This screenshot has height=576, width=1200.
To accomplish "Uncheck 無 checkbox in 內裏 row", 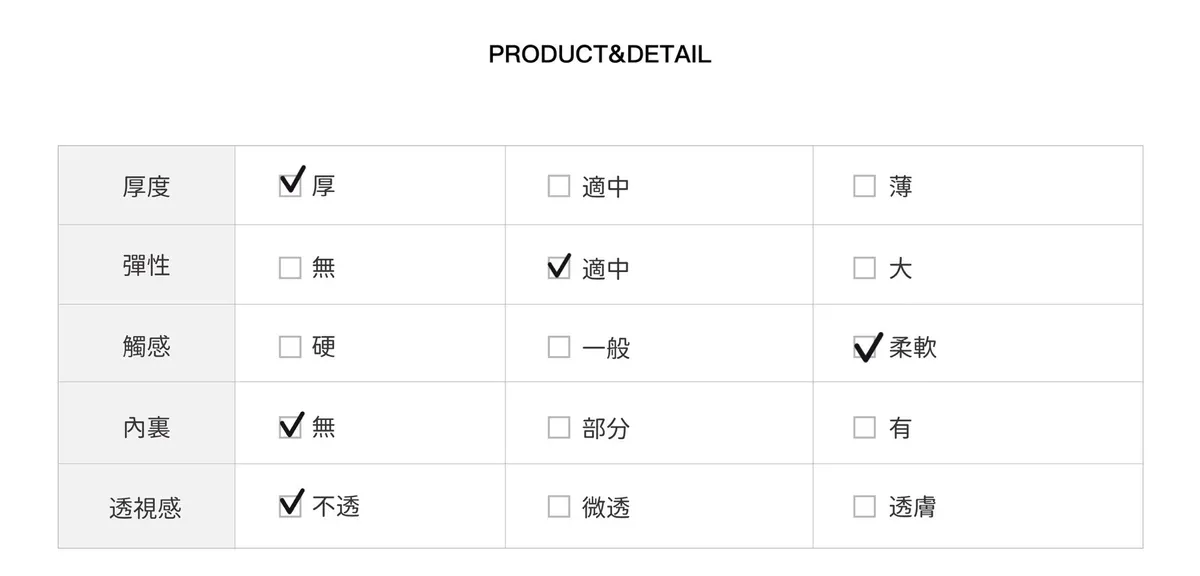I will pos(290,428).
